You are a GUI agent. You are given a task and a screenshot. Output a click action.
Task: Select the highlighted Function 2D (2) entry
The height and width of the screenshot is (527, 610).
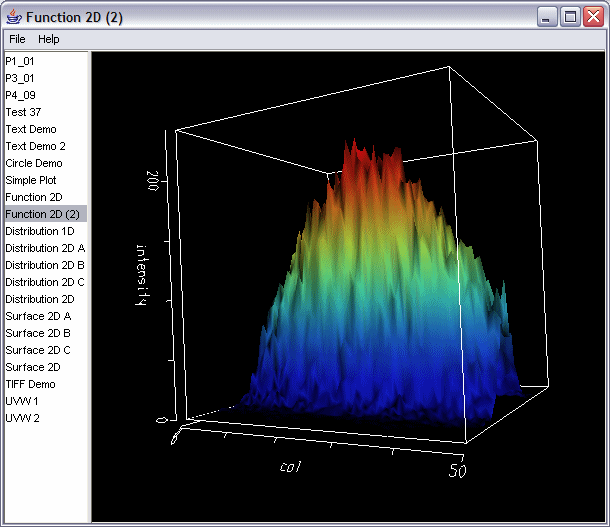click(x=42, y=214)
